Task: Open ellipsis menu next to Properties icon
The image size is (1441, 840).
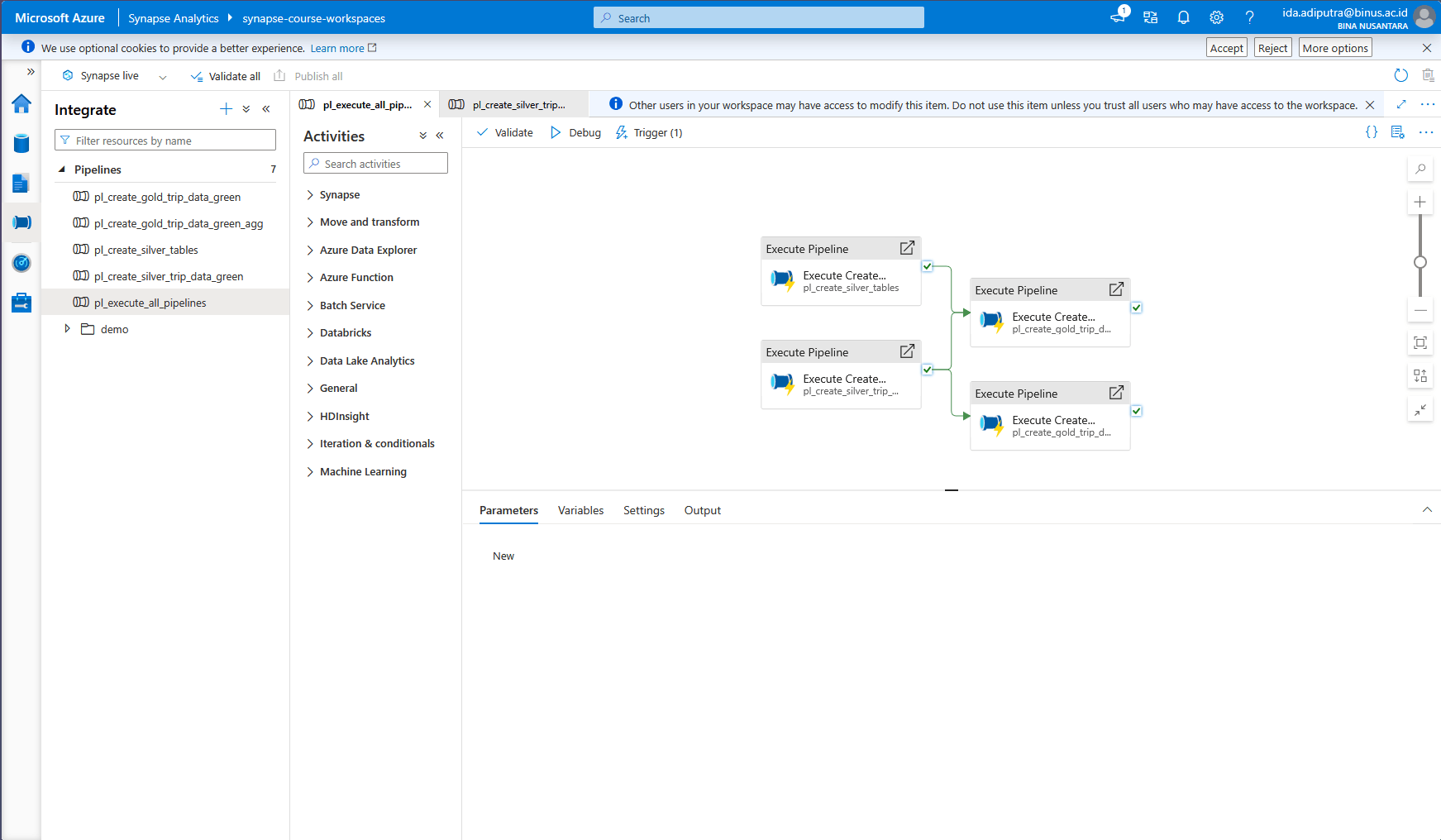Action: 1426,132
